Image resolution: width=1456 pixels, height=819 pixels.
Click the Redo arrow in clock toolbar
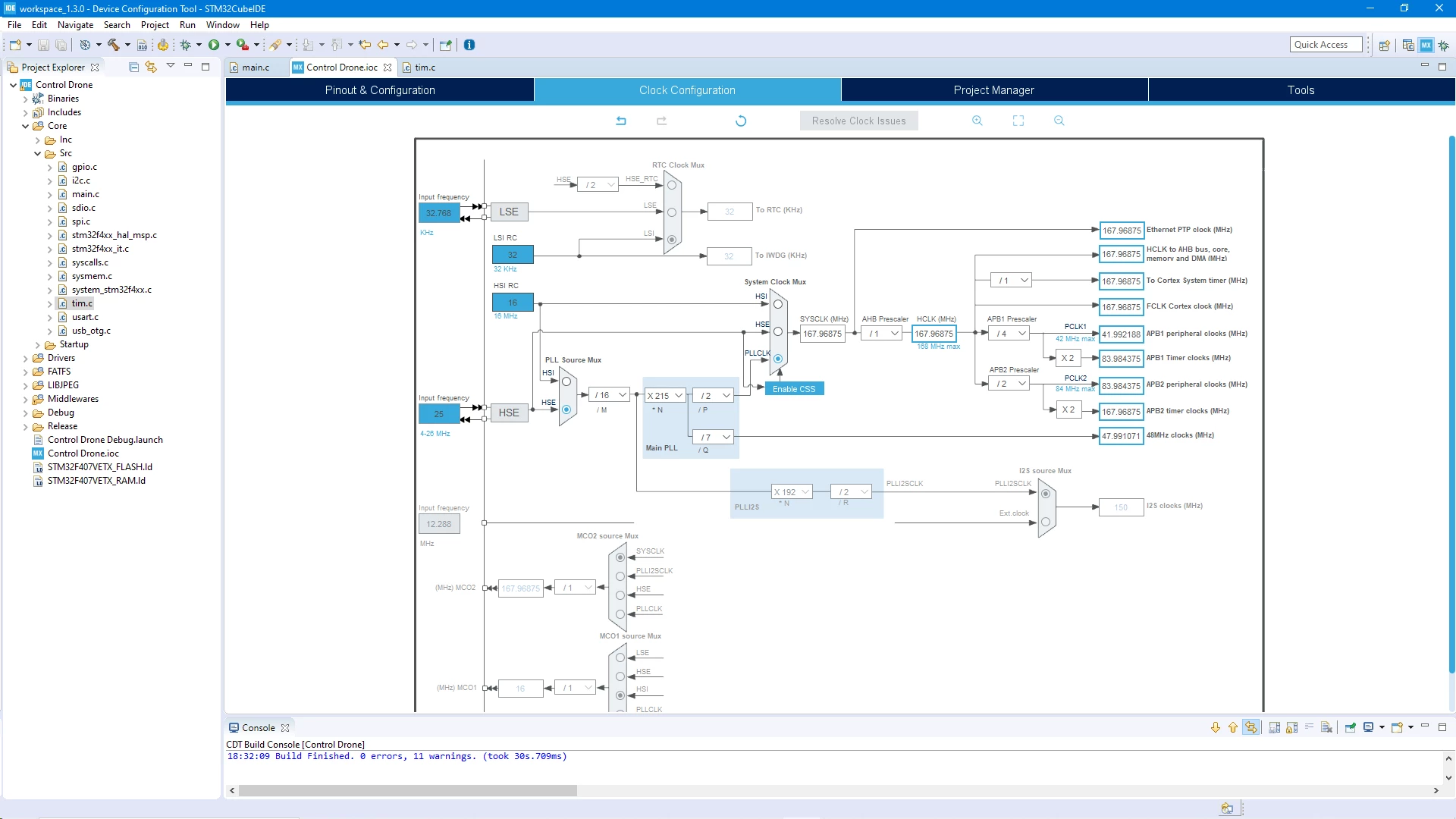pos(661,121)
